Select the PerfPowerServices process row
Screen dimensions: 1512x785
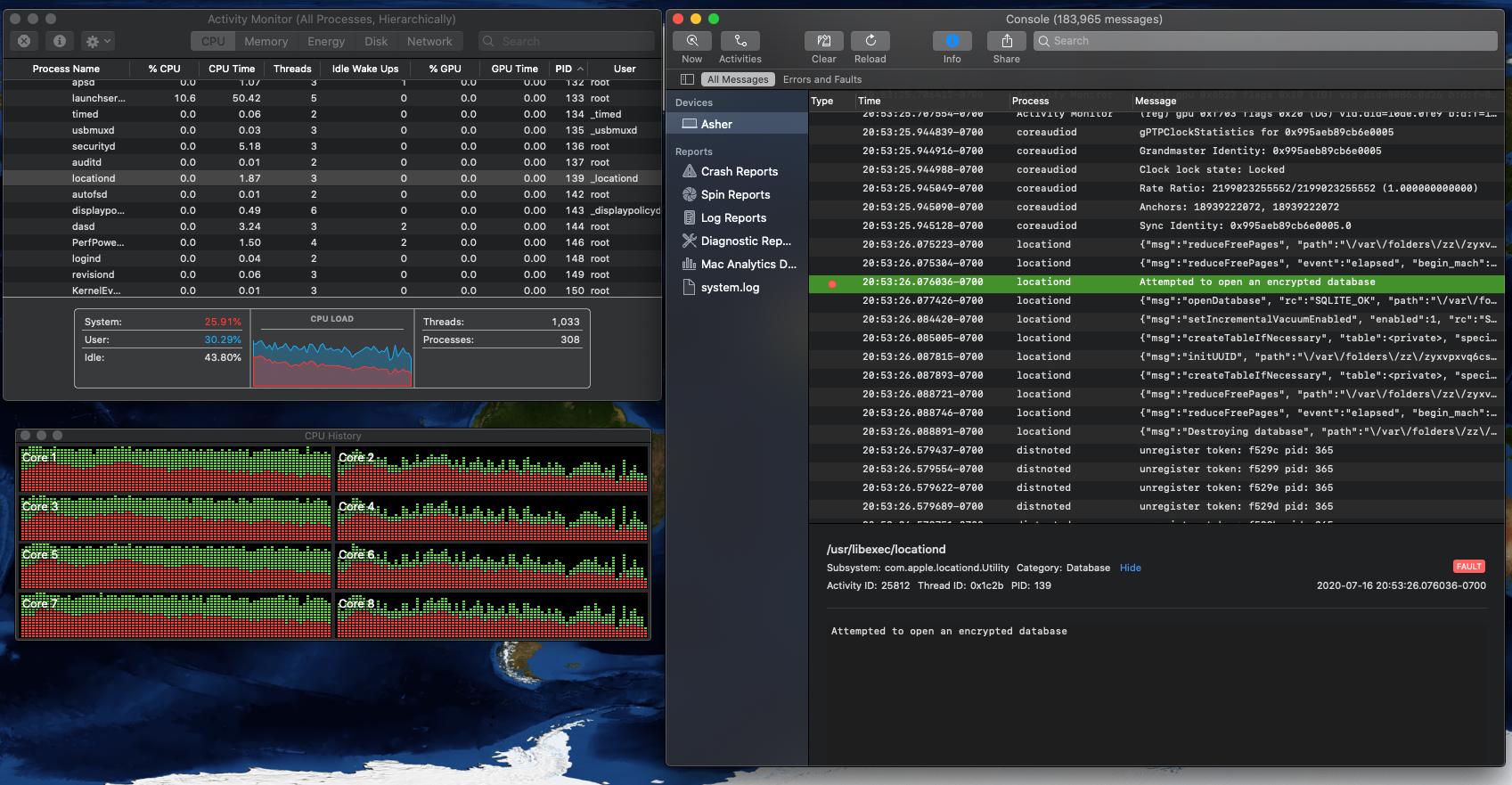click(332, 242)
